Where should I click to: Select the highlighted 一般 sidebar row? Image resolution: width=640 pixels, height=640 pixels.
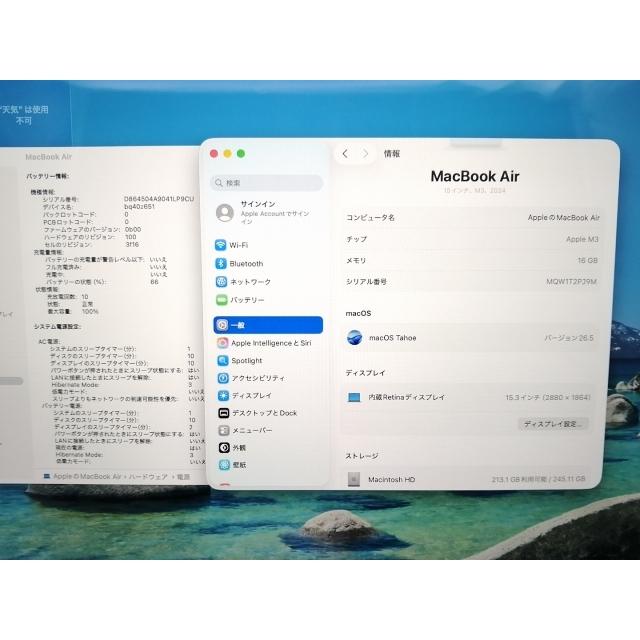pos(268,325)
